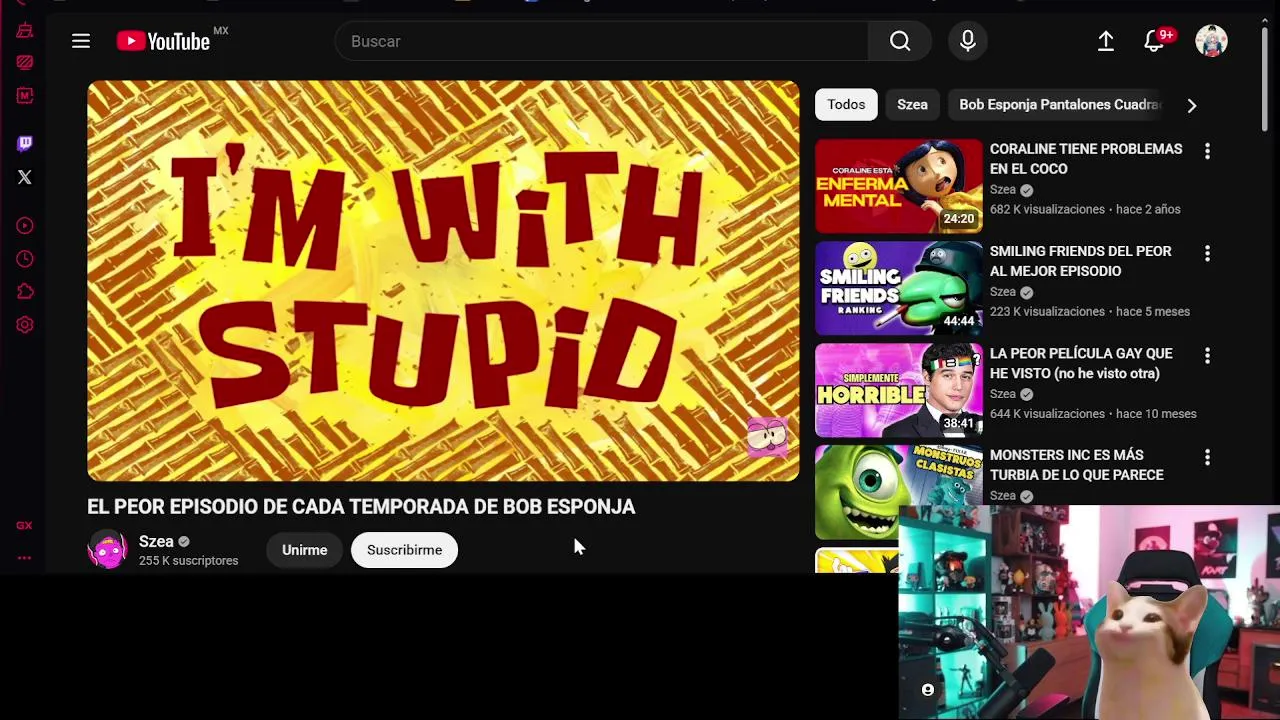Open options for MONSTERS INC video

(x=1207, y=457)
